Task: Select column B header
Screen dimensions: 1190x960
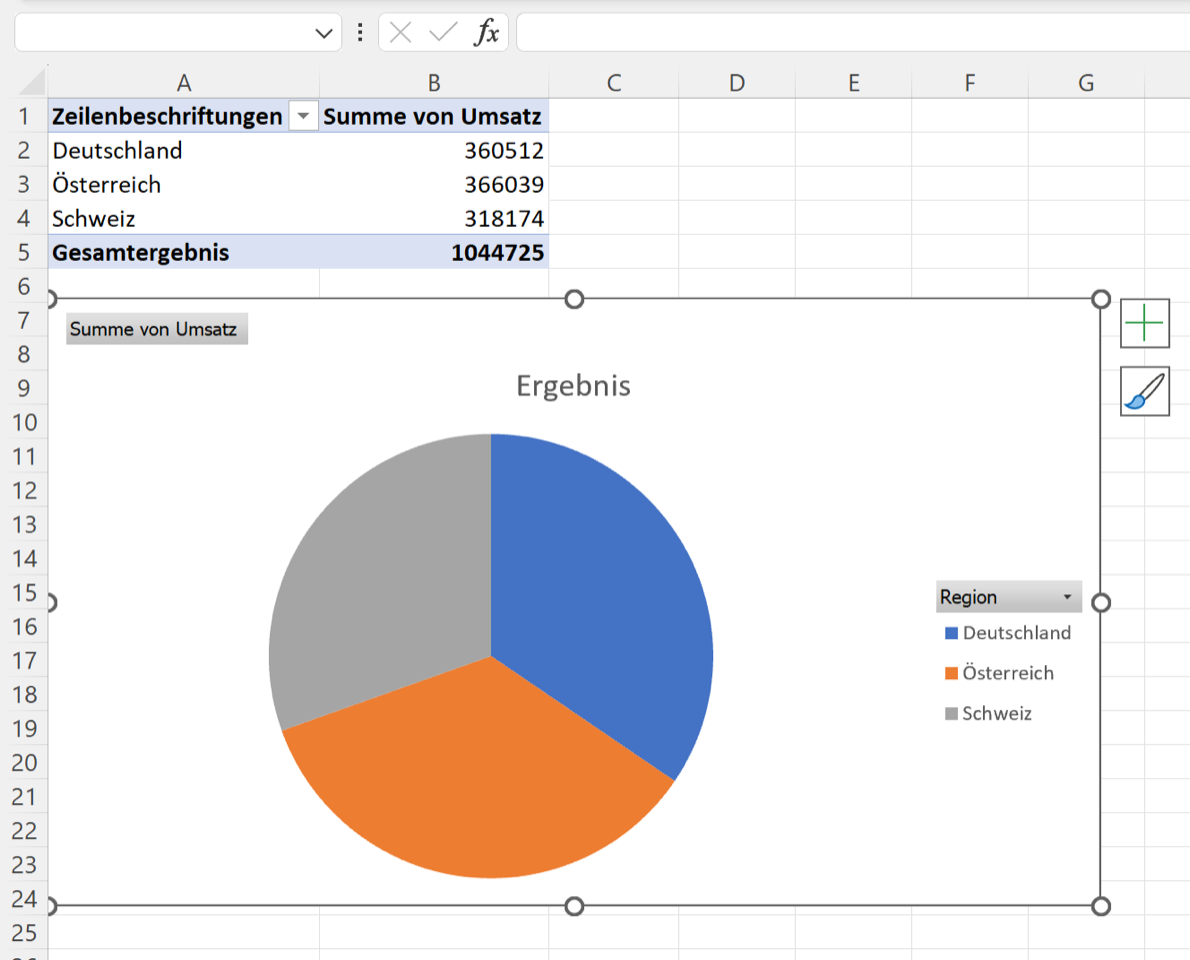Action: (x=434, y=83)
